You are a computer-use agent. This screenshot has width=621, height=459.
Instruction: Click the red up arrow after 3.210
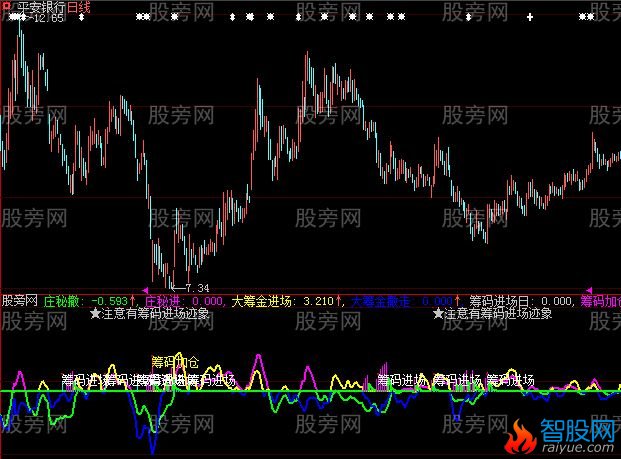(339, 301)
